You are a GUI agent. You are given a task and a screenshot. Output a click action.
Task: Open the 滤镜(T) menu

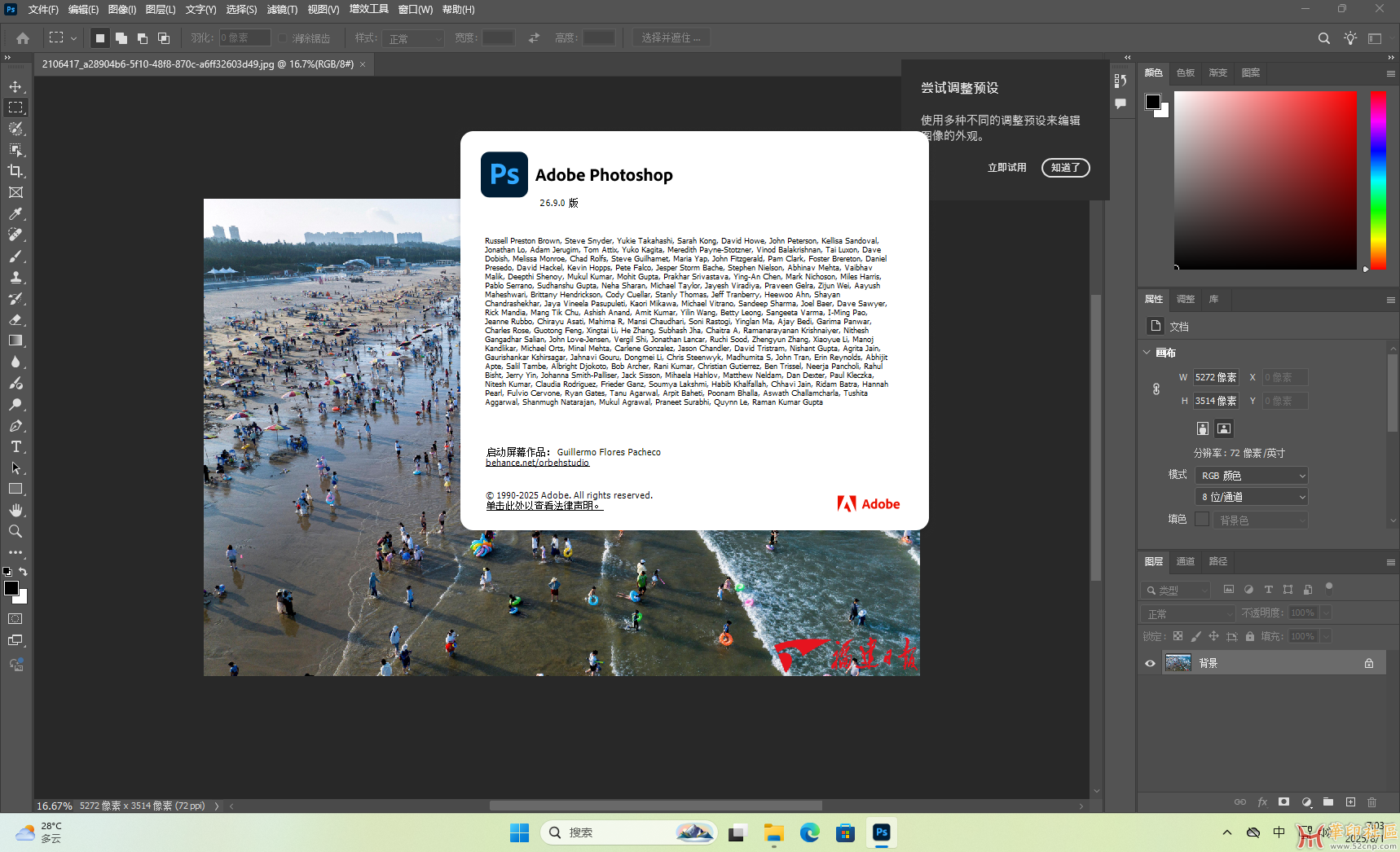click(x=282, y=10)
